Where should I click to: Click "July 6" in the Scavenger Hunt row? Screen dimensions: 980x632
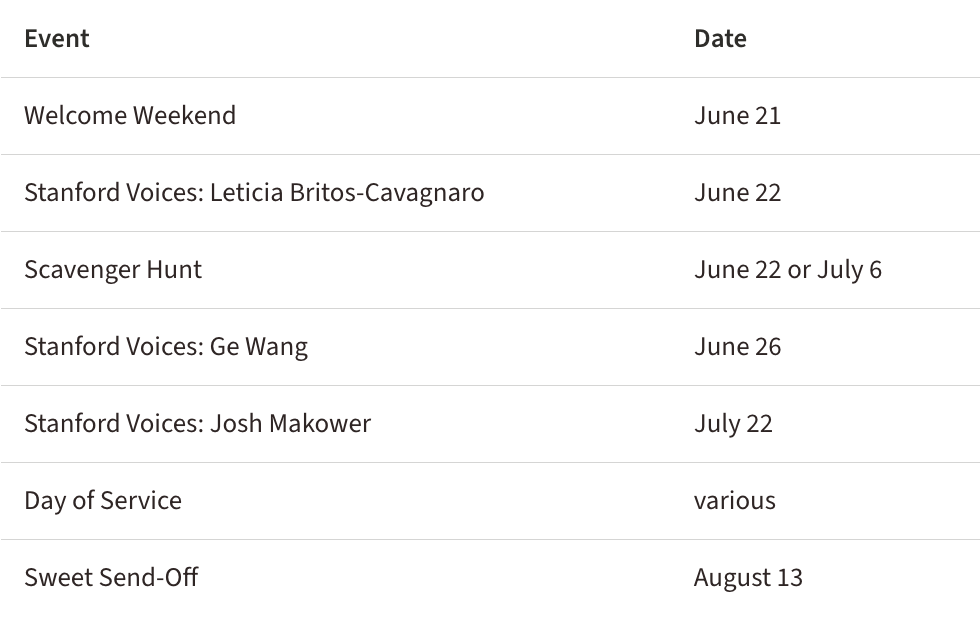[850, 270]
